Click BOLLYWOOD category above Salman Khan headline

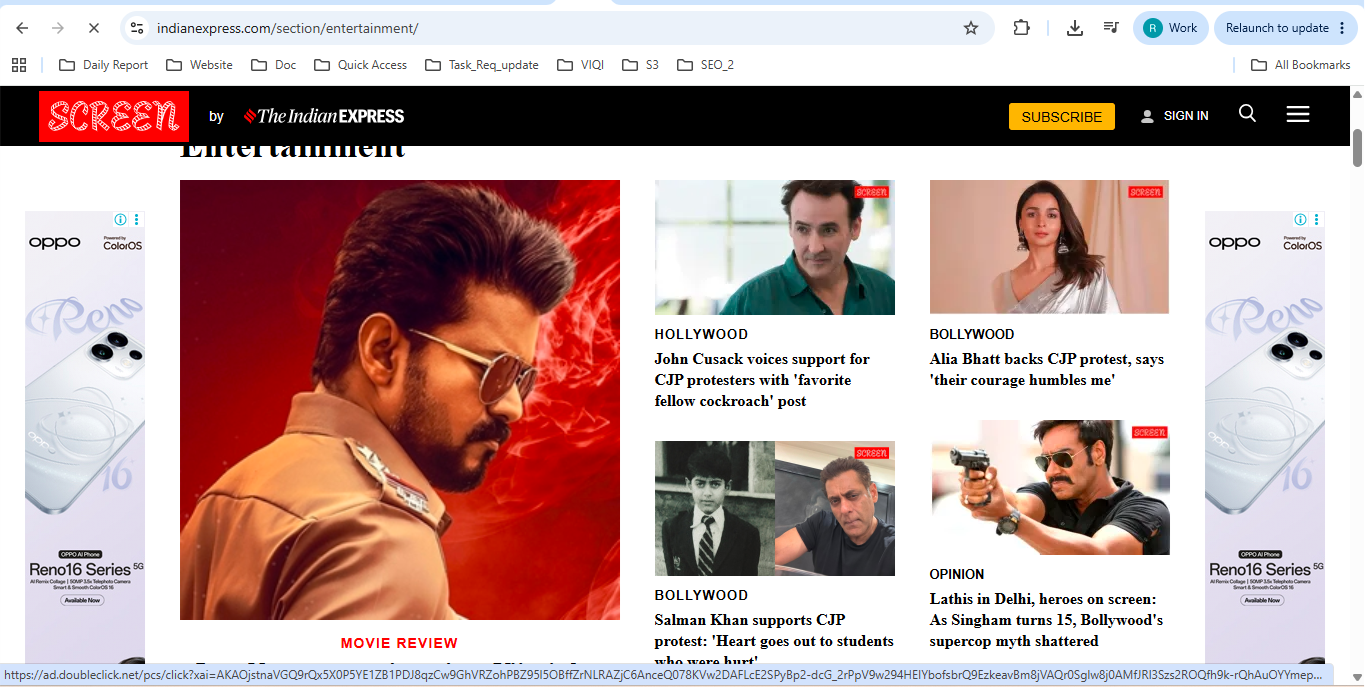pos(701,595)
